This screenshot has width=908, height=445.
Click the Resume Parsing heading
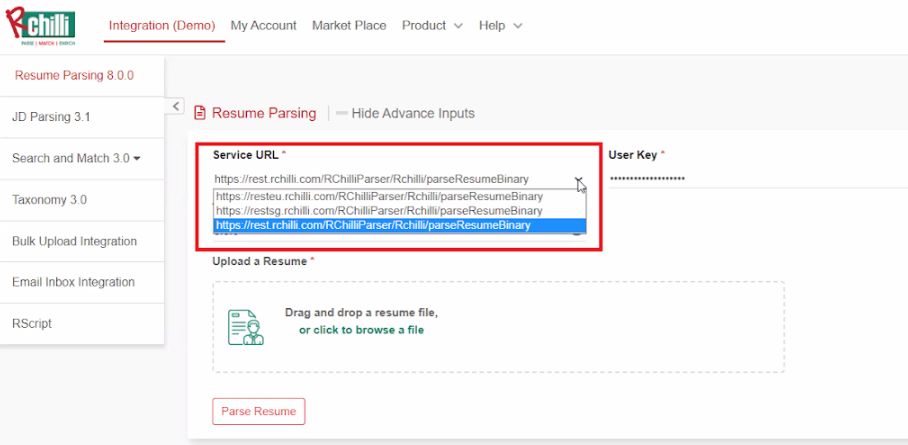click(x=264, y=113)
